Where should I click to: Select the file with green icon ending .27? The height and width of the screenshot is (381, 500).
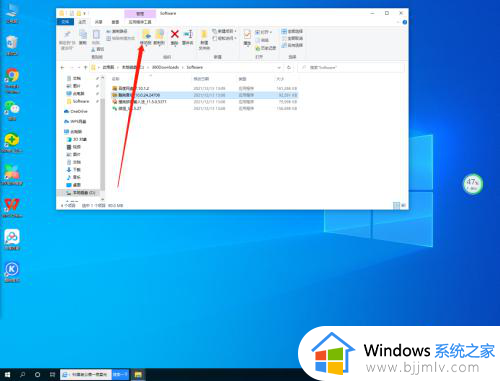[204, 108]
